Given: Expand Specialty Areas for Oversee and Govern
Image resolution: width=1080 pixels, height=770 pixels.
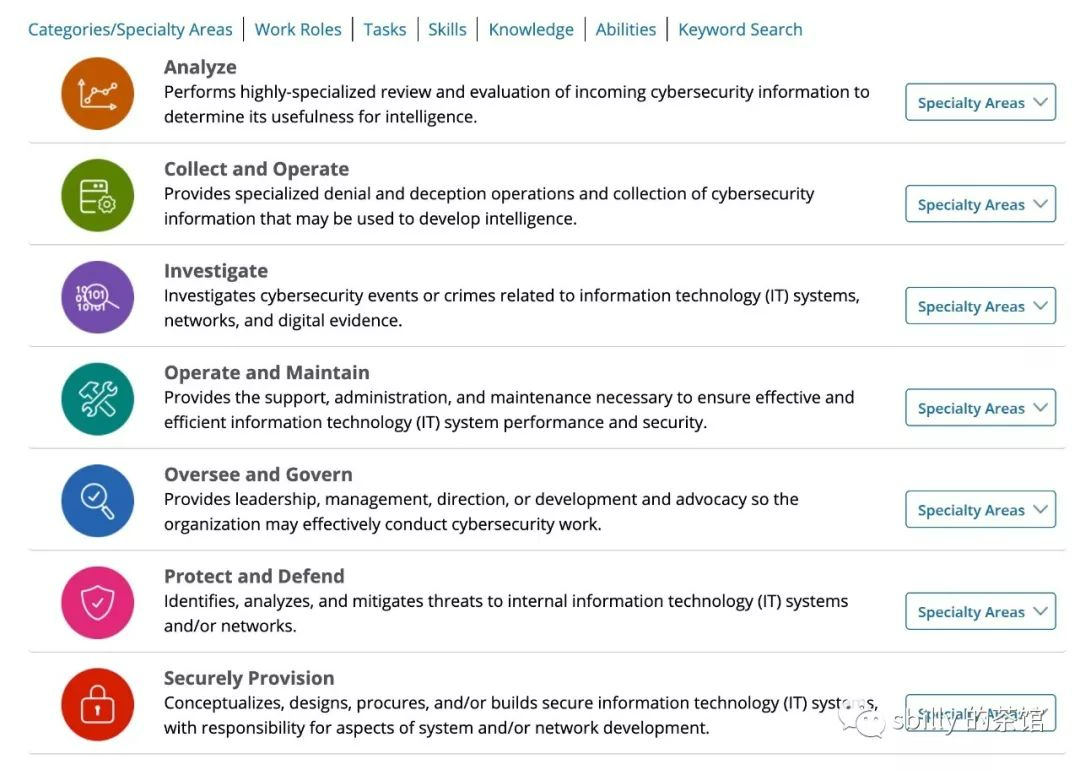Looking at the screenshot, I should tap(980, 510).
